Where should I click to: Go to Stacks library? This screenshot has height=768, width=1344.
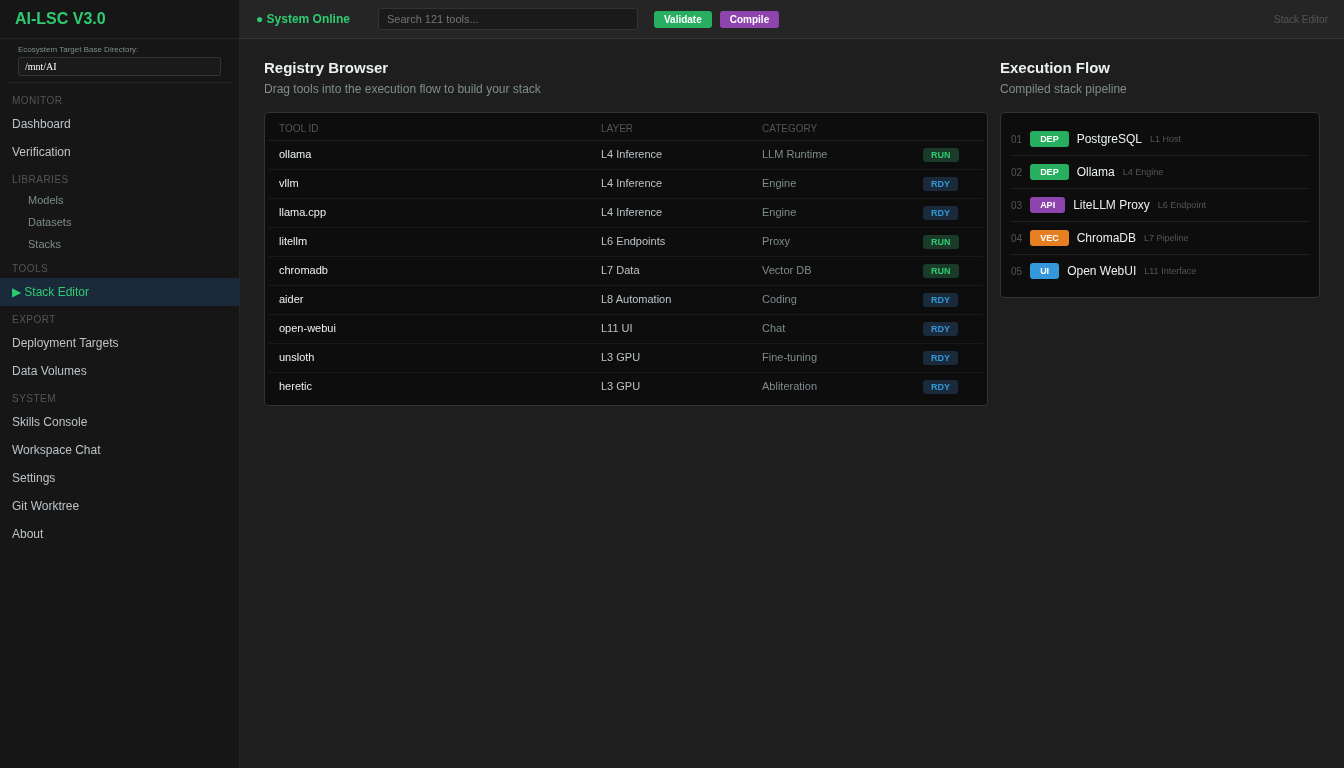pos(119,244)
